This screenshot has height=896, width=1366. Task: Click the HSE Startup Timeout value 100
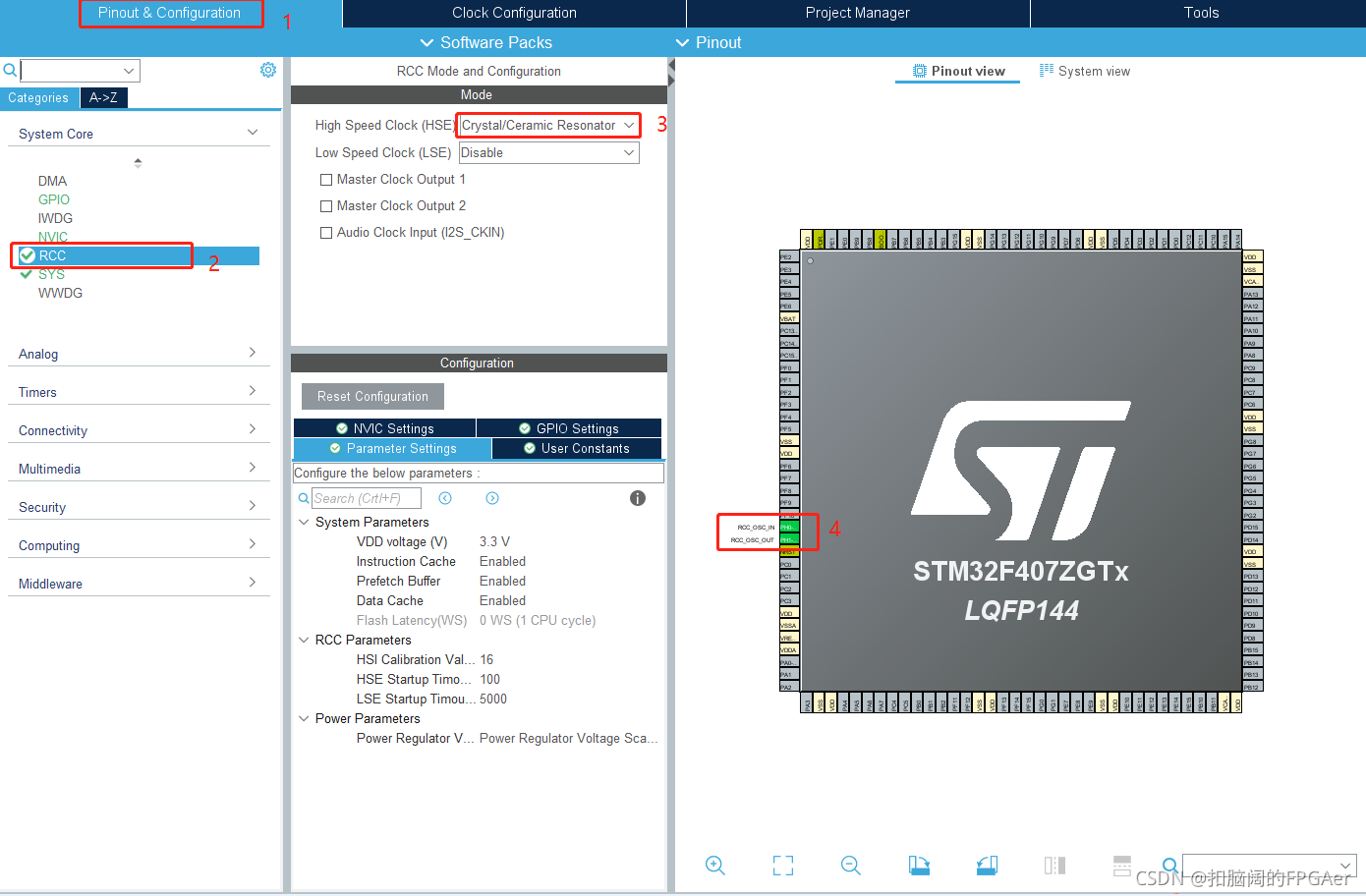point(489,679)
